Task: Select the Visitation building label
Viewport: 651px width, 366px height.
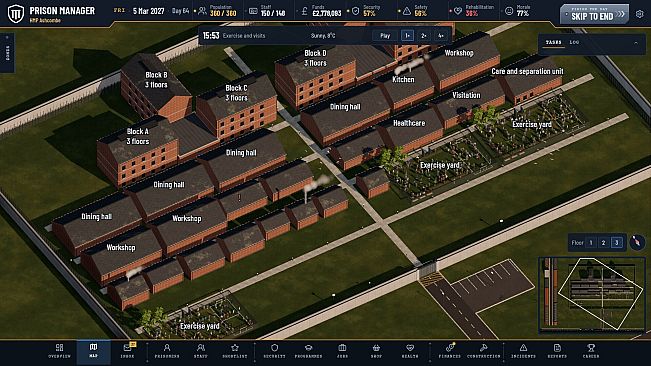Action: pyautogui.click(x=466, y=95)
